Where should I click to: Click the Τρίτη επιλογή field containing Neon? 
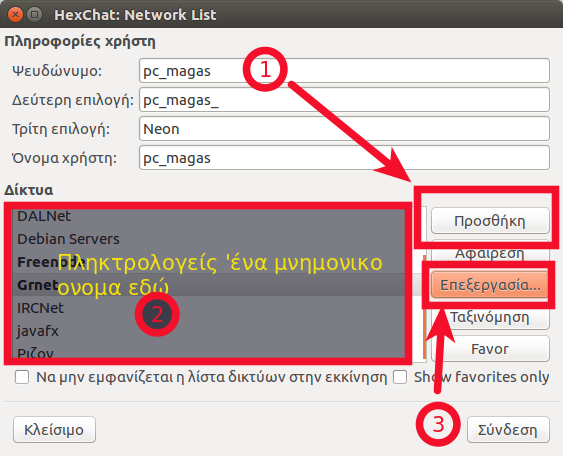(344, 129)
